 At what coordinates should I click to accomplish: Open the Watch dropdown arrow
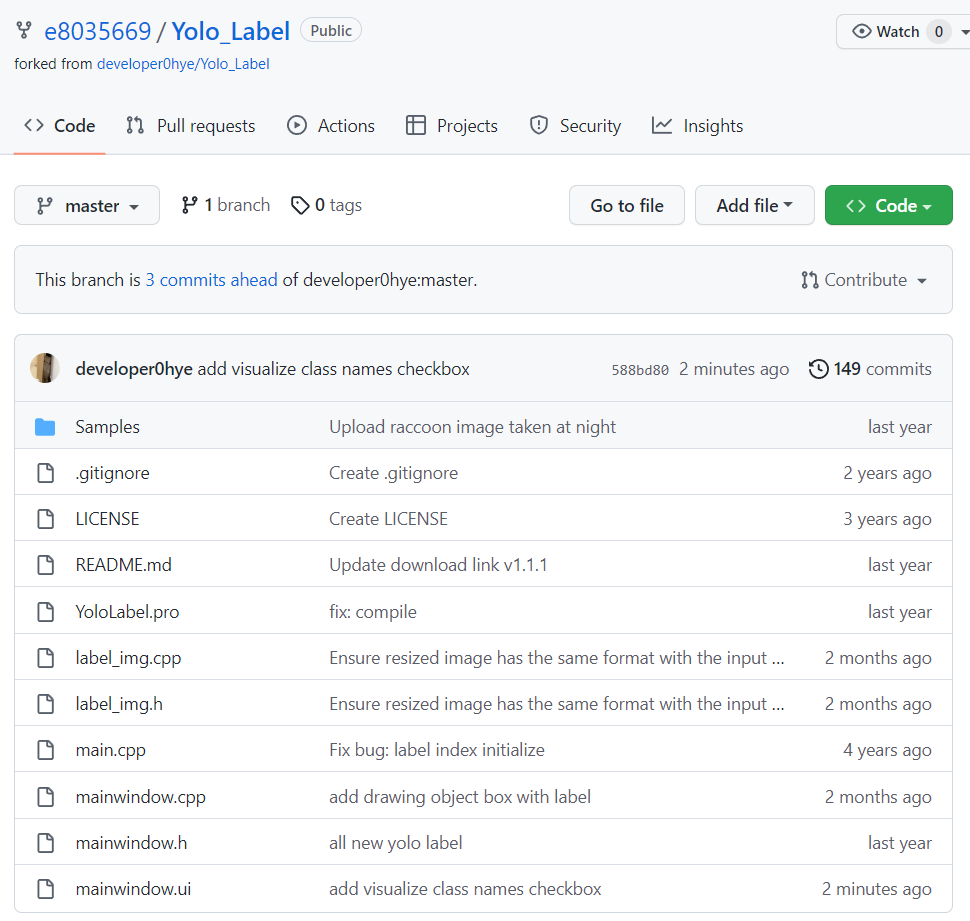(x=964, y=32)
